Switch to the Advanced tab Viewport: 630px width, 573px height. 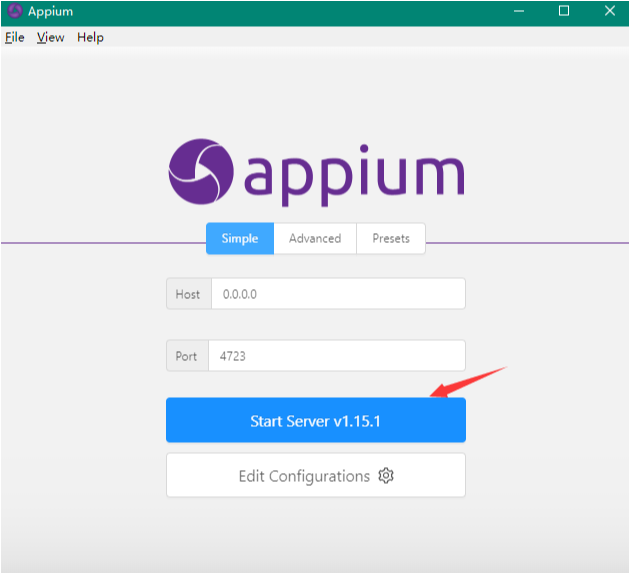(x=315, y=238)
